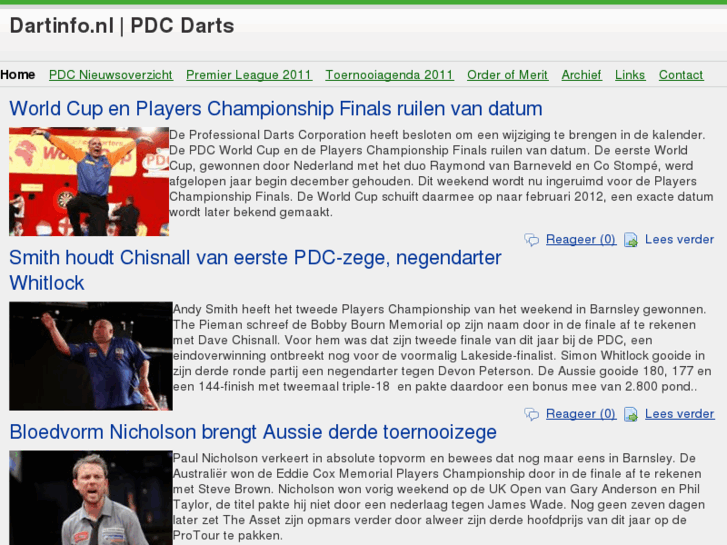Screen dimensions: 727x545
Task: Click Lees verder under the Smith article
Action: [x=679, y=414]
